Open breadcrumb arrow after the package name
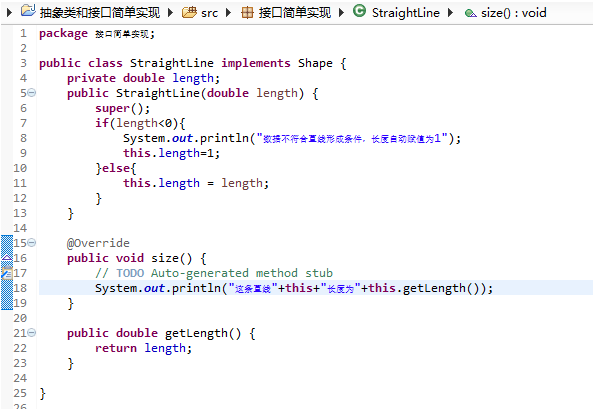The width and height of the screenshot is (593, 409). coord(341,13)
